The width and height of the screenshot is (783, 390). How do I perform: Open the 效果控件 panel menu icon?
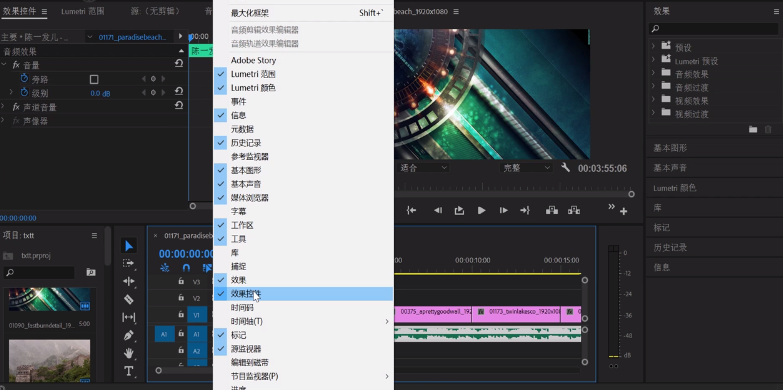(44, 11)
